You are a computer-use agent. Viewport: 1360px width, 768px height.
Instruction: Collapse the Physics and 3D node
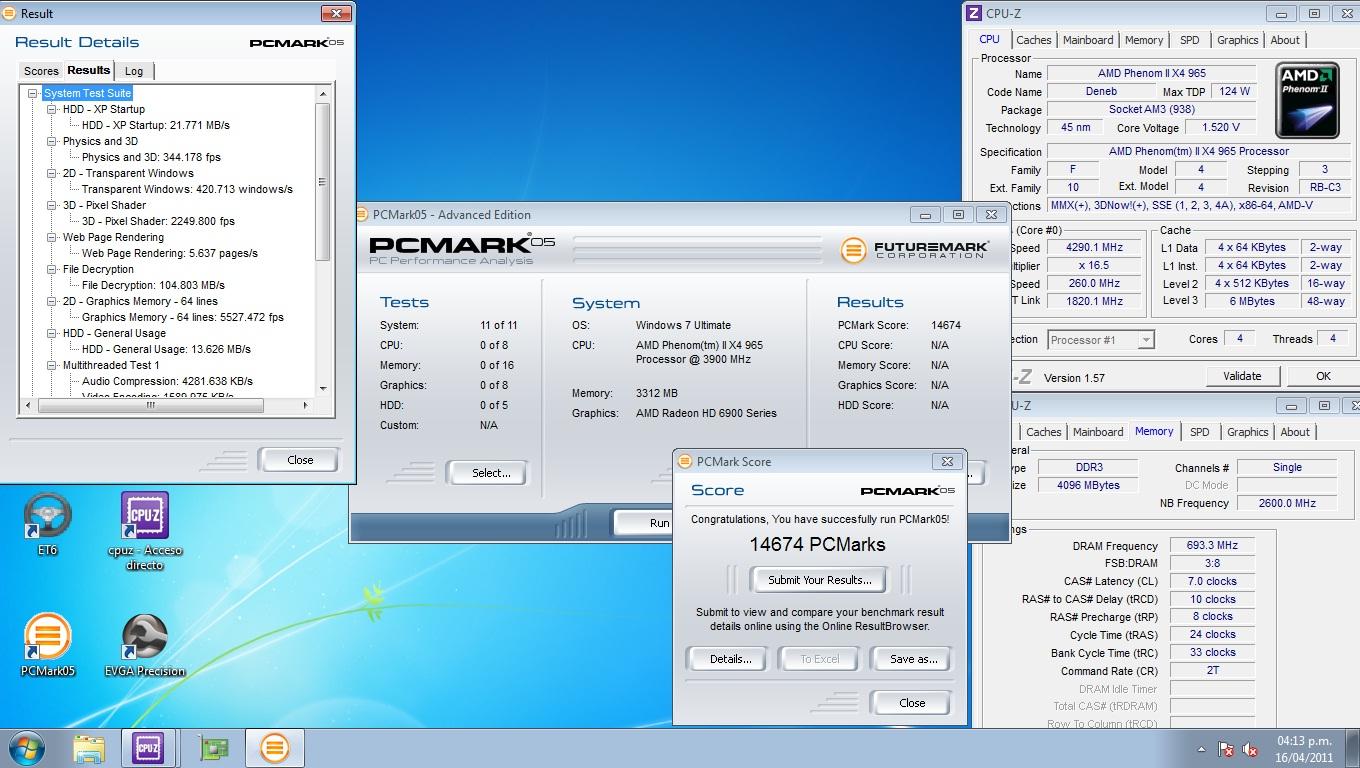[52, 141]
